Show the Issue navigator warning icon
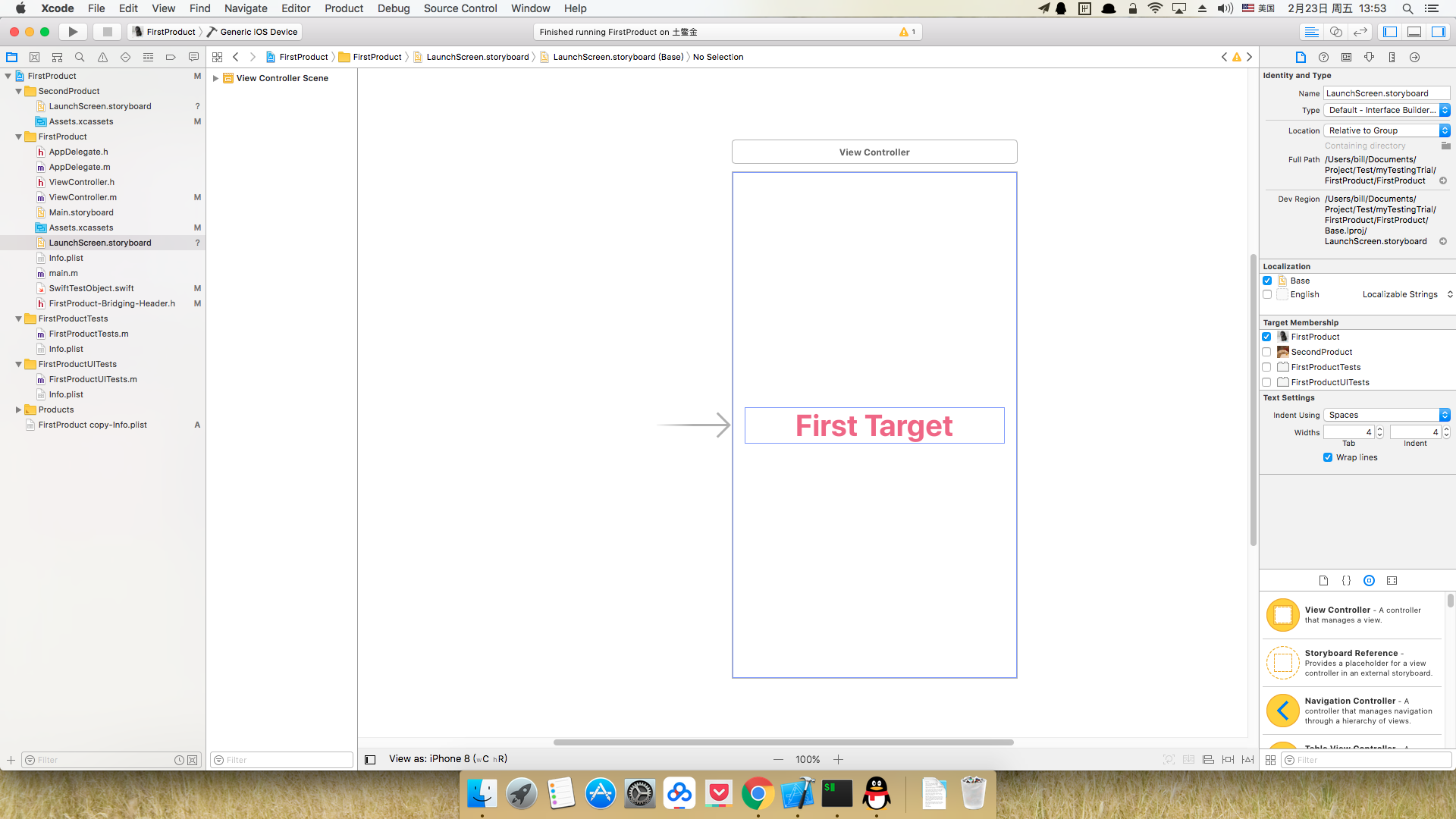 (x=102, y=57)
